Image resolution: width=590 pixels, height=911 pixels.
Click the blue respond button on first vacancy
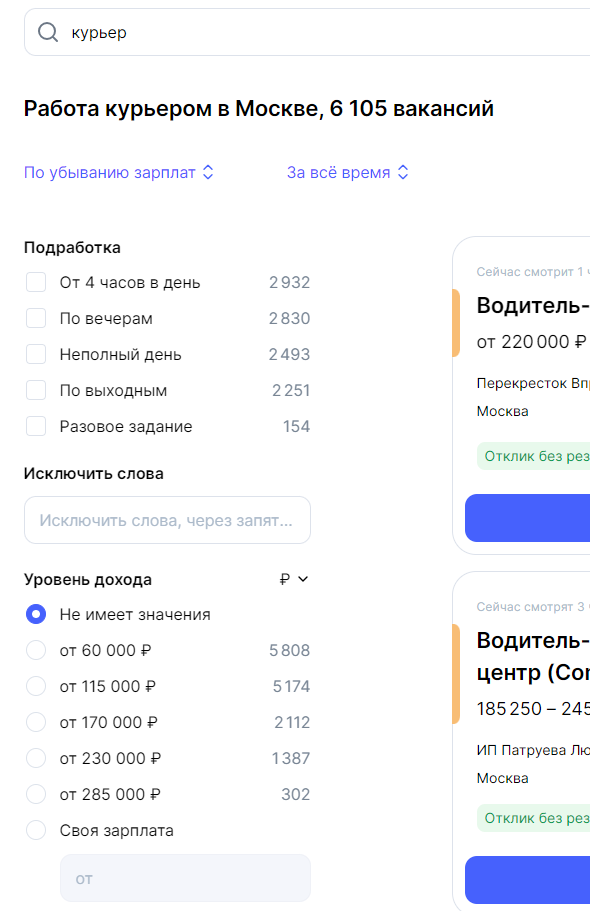point(527,518)
